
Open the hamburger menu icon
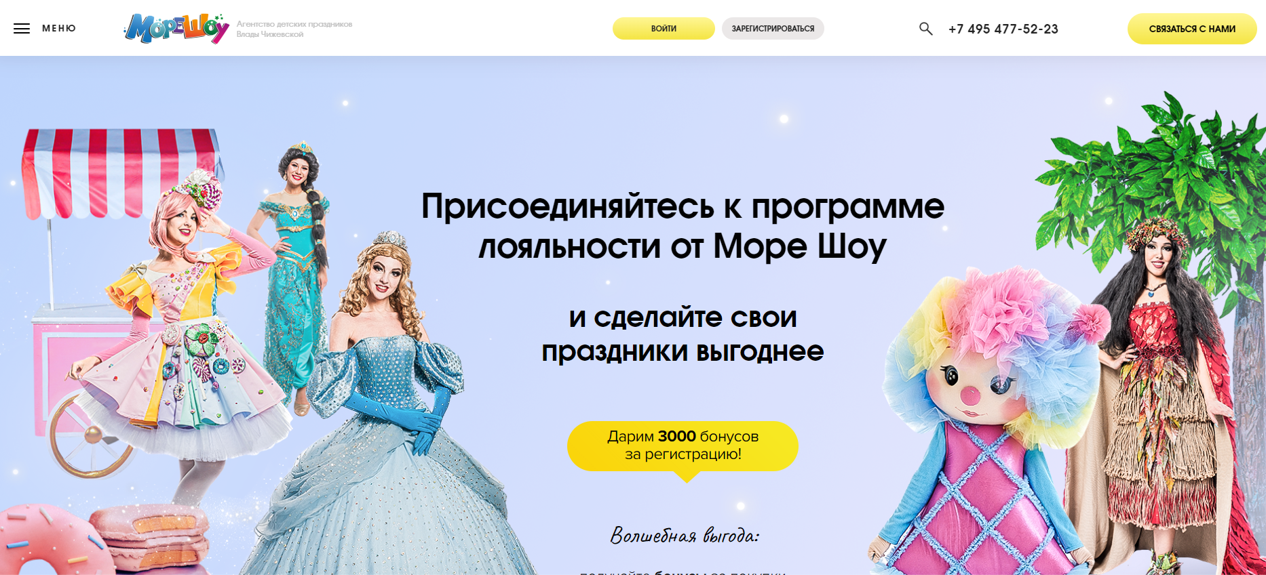tap(22, 28)
